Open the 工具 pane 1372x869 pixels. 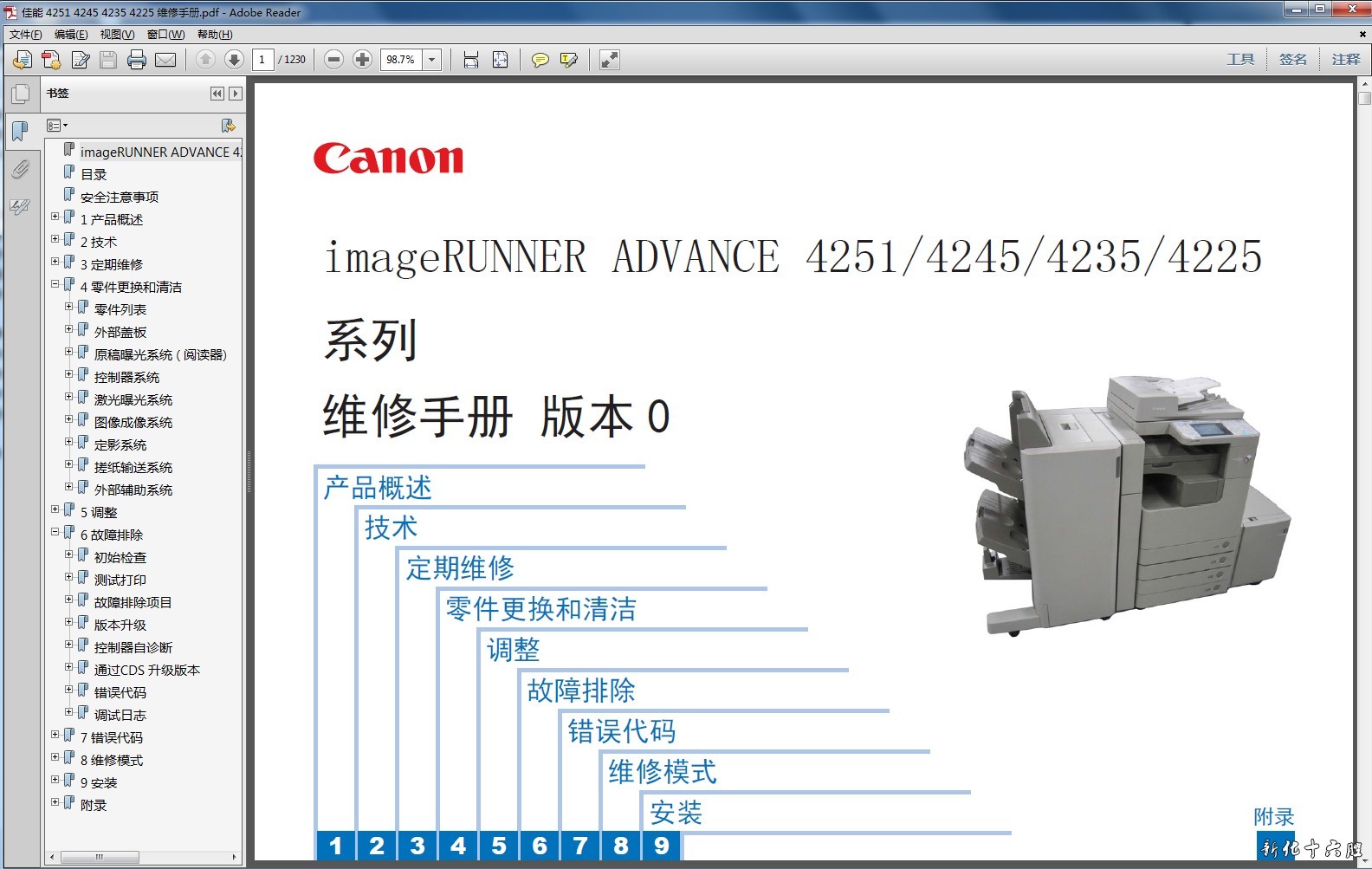(1240, 60)
